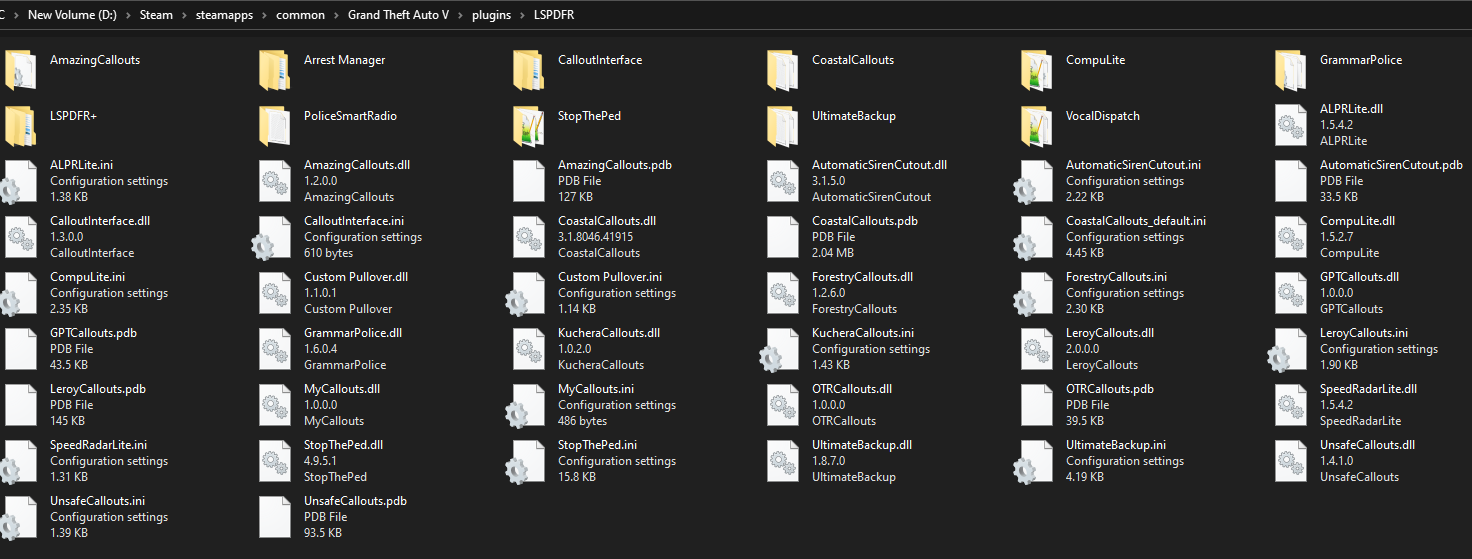This screenshot has width=1472, height=559.
Task: Select the CalloutInterface.dll file icon
Action: pos(20,237)
